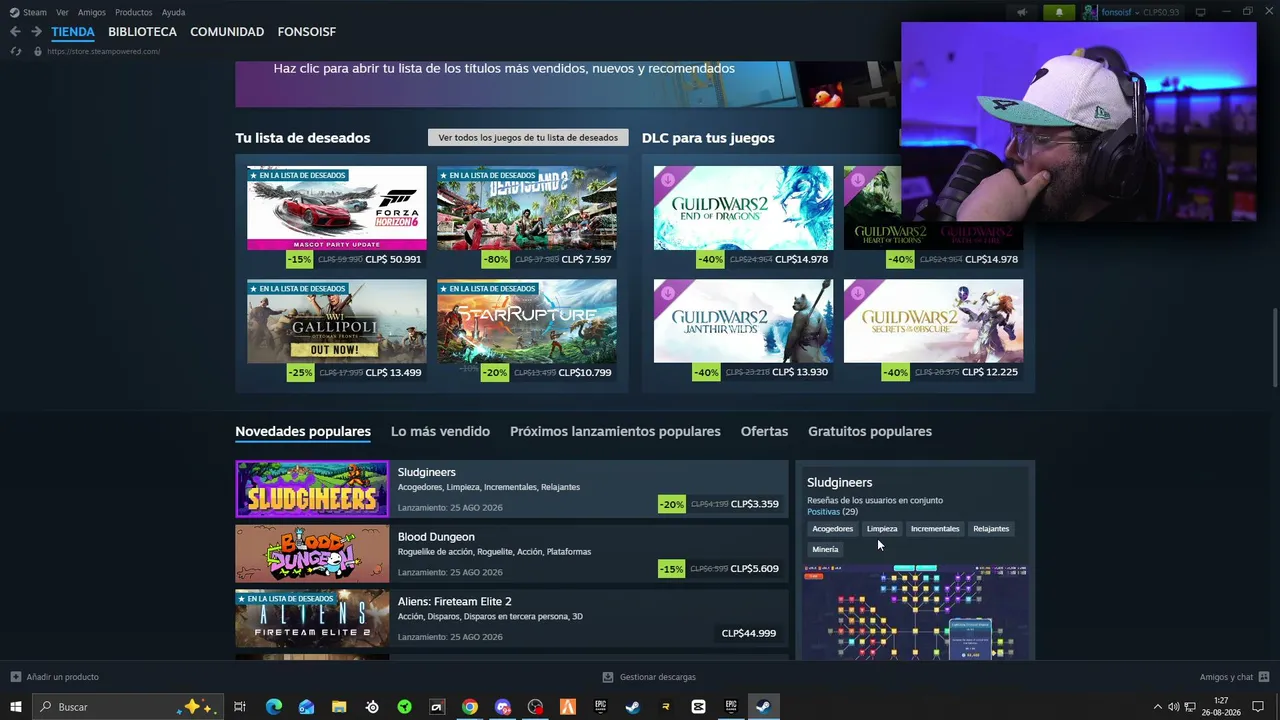Select the Ofertas tab
The image size is (1280, 720).
[x=764, y=431]
